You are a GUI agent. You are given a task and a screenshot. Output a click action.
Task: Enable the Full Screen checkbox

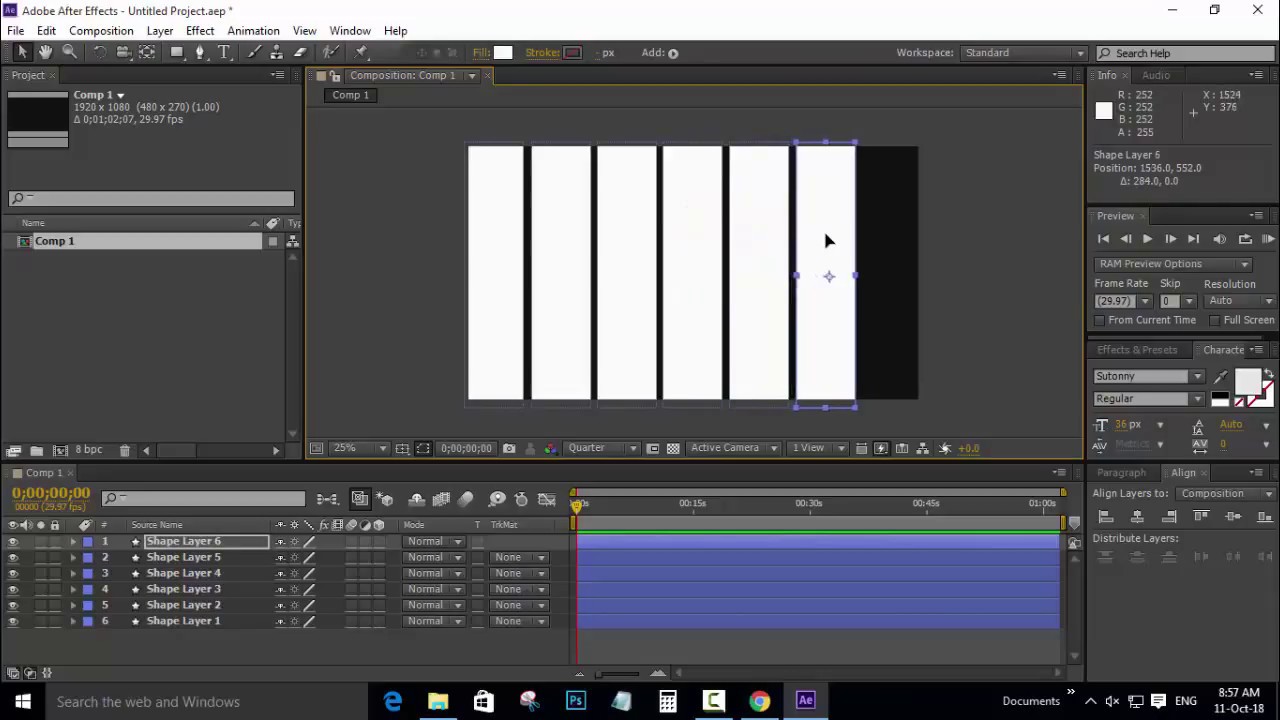coord(1215,320)
